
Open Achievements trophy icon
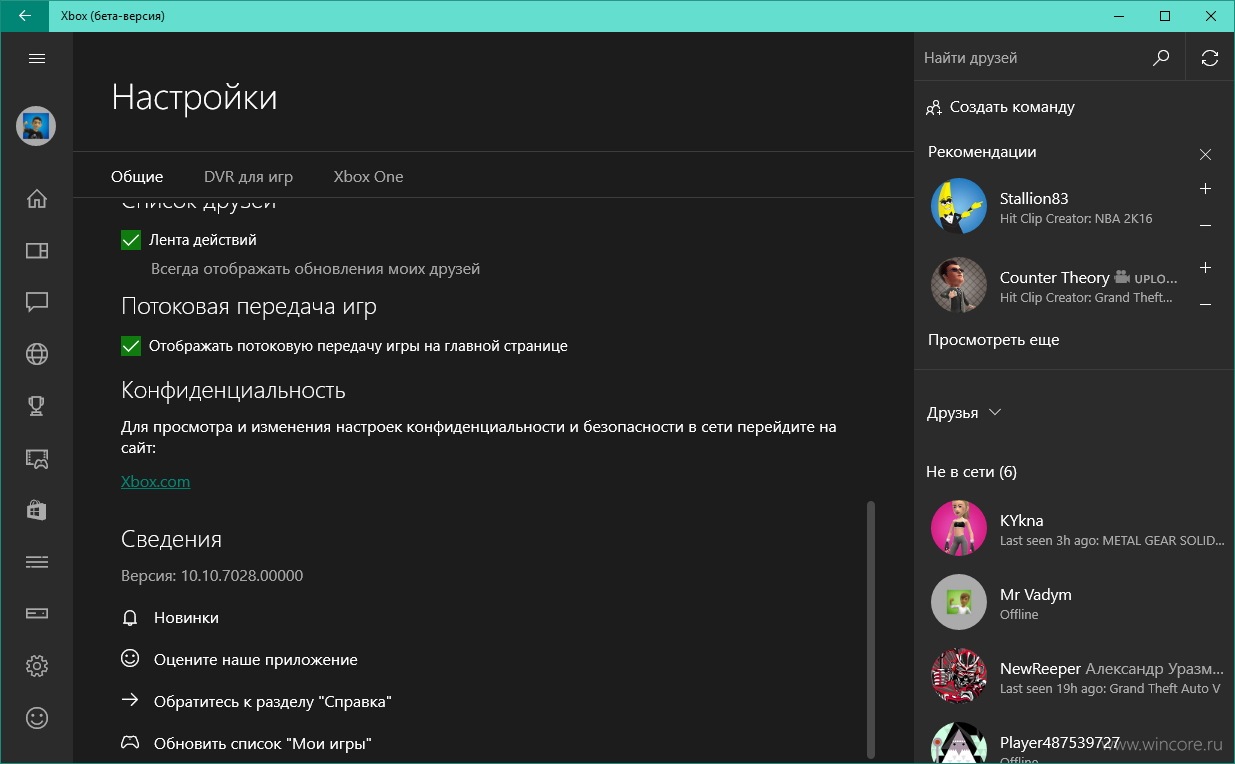pos(37,406)
